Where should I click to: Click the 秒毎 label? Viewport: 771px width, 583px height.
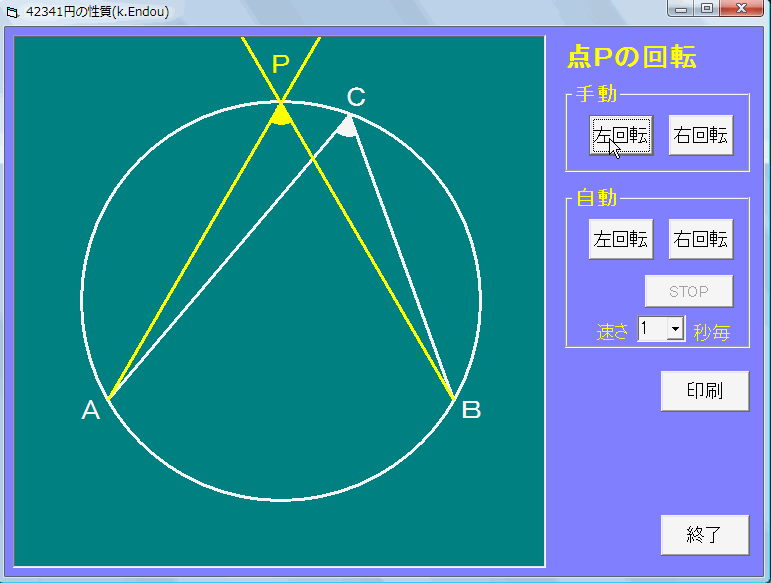point(712,332)
